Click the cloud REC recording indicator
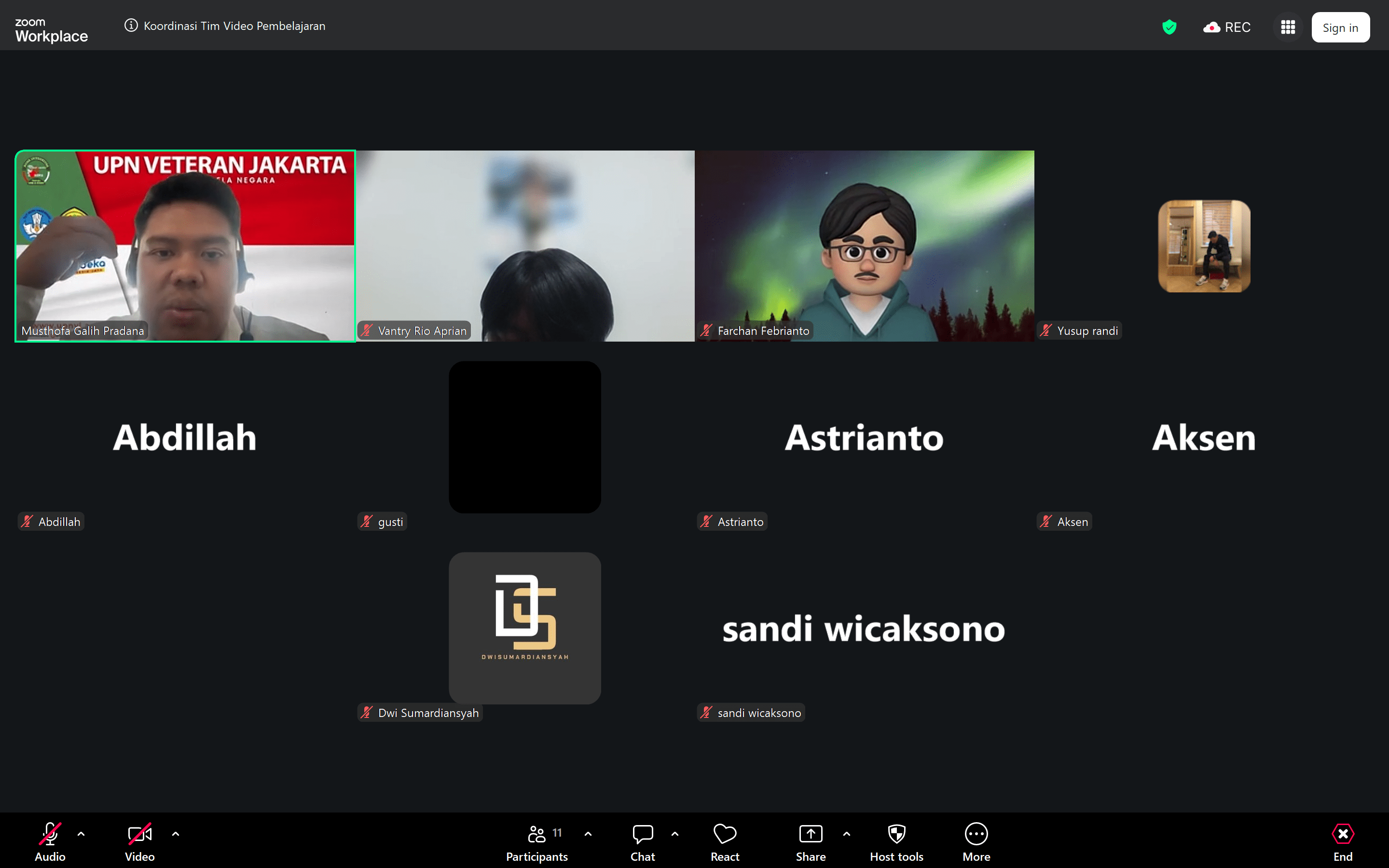This screenshot has height=868, width=1389. click(1227, 27)
